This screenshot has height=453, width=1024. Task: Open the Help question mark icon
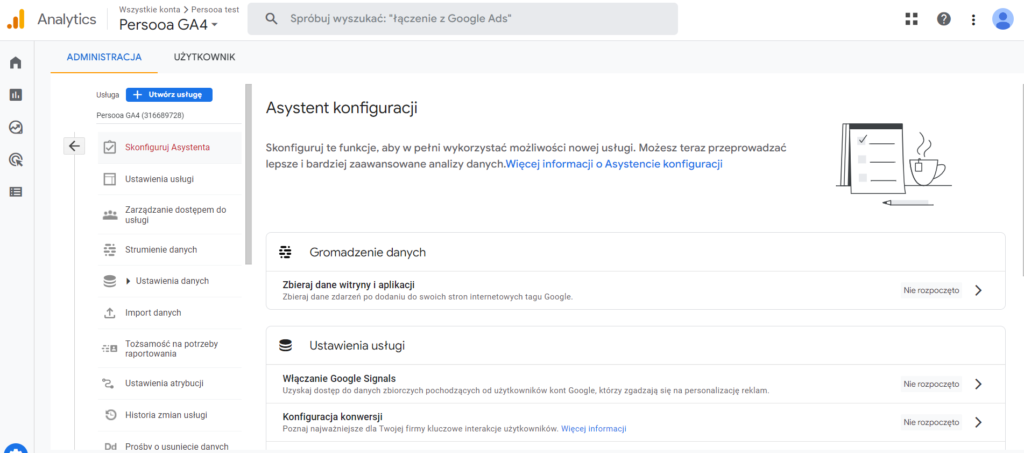(x=944, y=19)
